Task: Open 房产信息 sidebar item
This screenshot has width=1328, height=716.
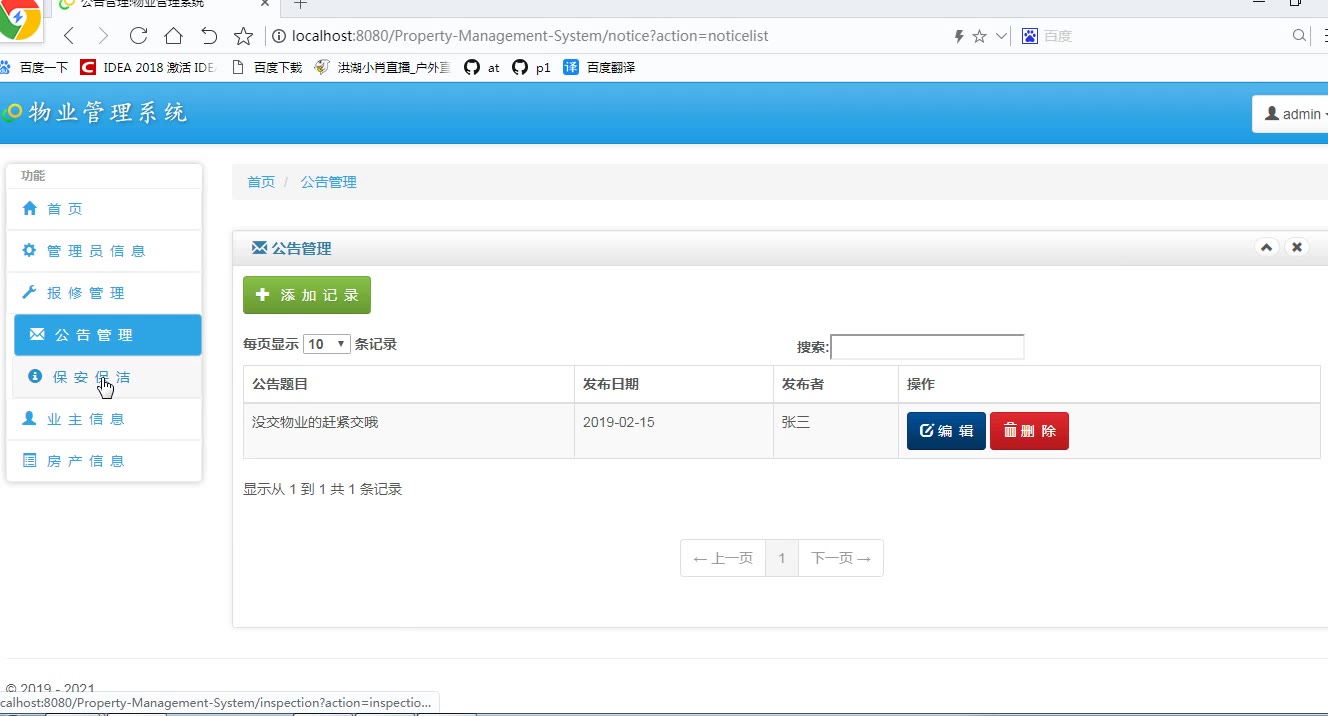Action: coord(104,461)
